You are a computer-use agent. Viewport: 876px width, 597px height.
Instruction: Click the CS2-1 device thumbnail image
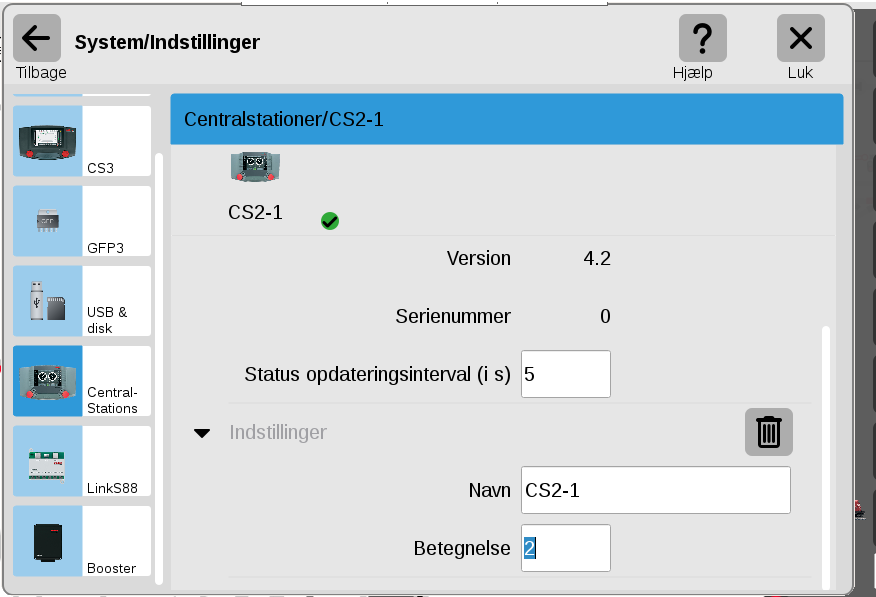[255, 166]
